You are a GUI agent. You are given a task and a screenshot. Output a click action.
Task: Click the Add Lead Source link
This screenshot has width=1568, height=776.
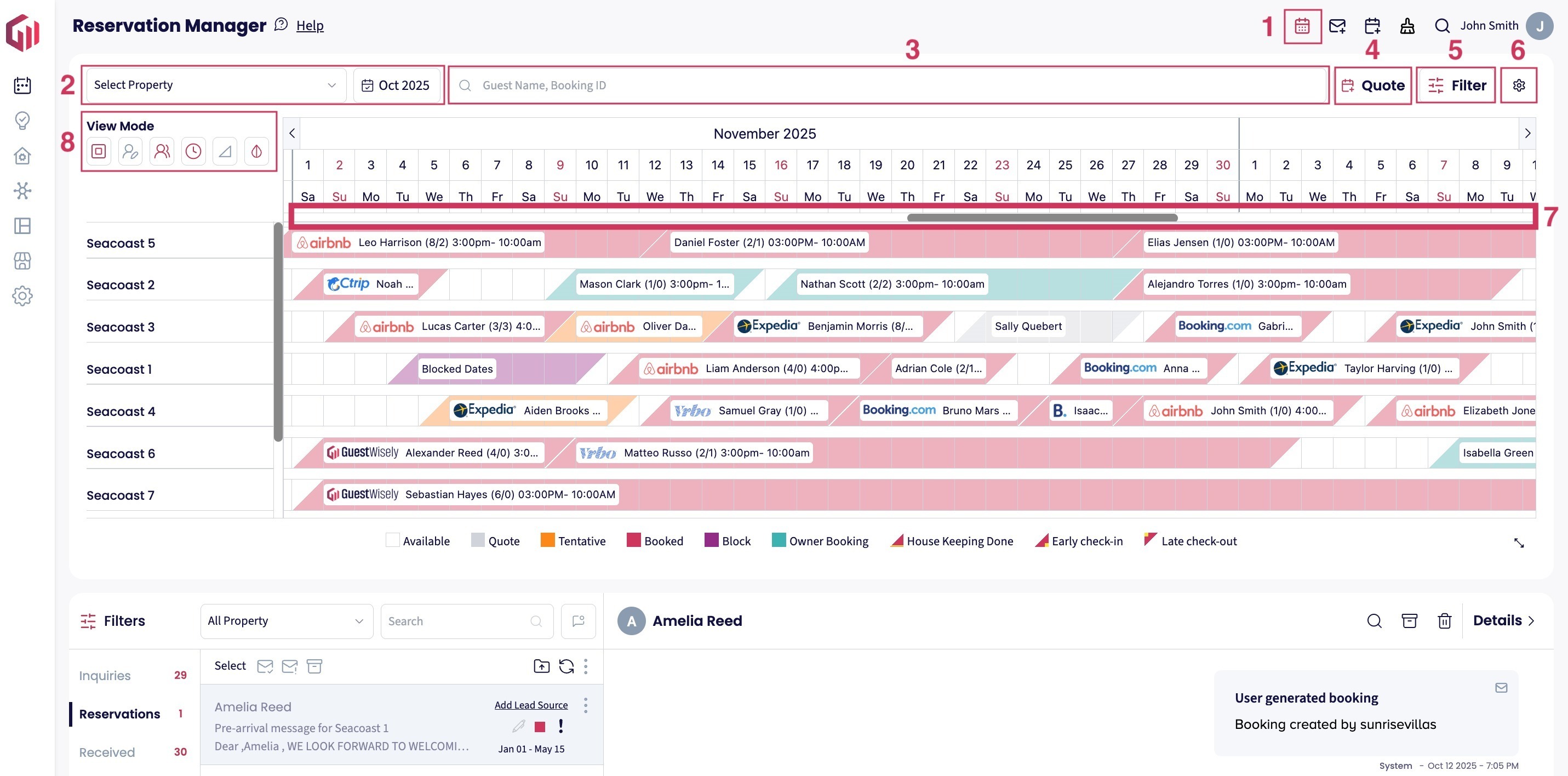click(x=531, y=705)
